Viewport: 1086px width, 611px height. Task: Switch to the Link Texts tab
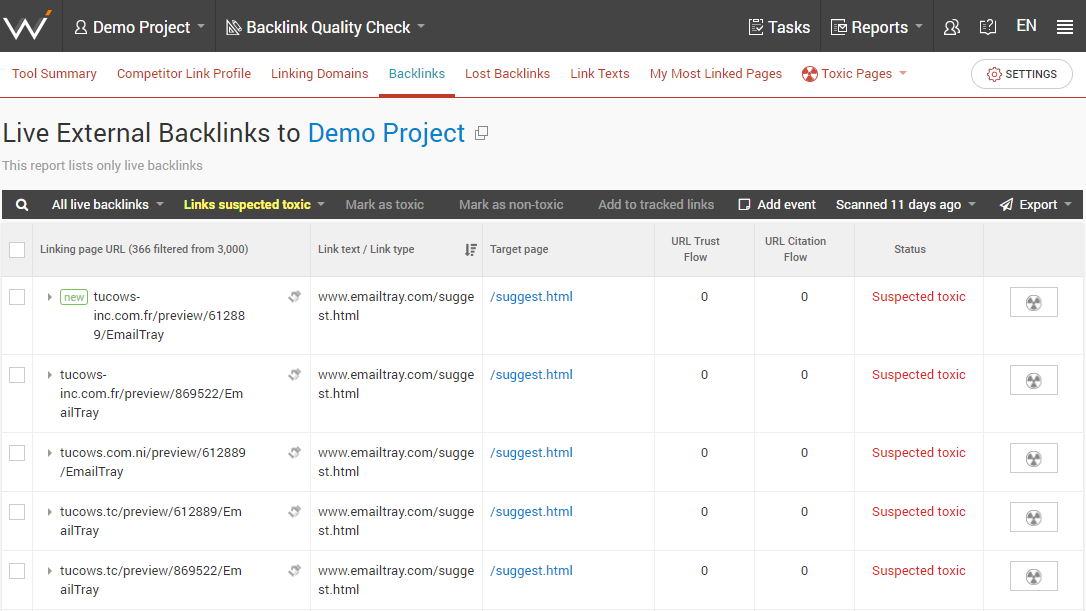tap(600, 73)
